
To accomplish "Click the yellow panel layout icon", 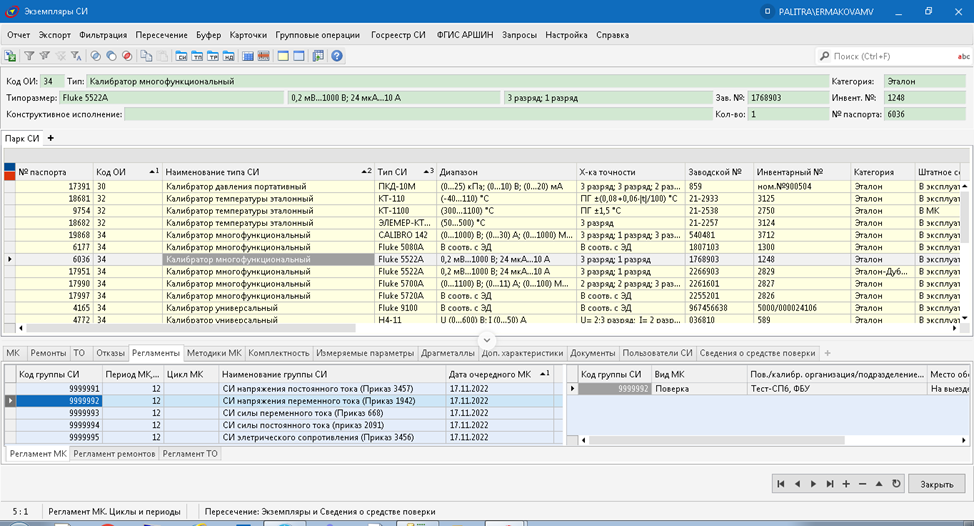I will [283, 56].
